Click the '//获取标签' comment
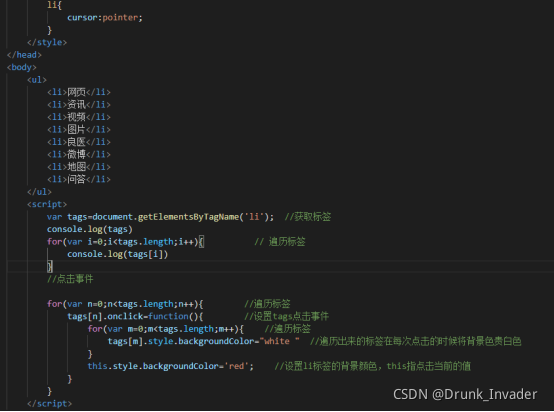The image size is (554, 412). coord(308,217)
